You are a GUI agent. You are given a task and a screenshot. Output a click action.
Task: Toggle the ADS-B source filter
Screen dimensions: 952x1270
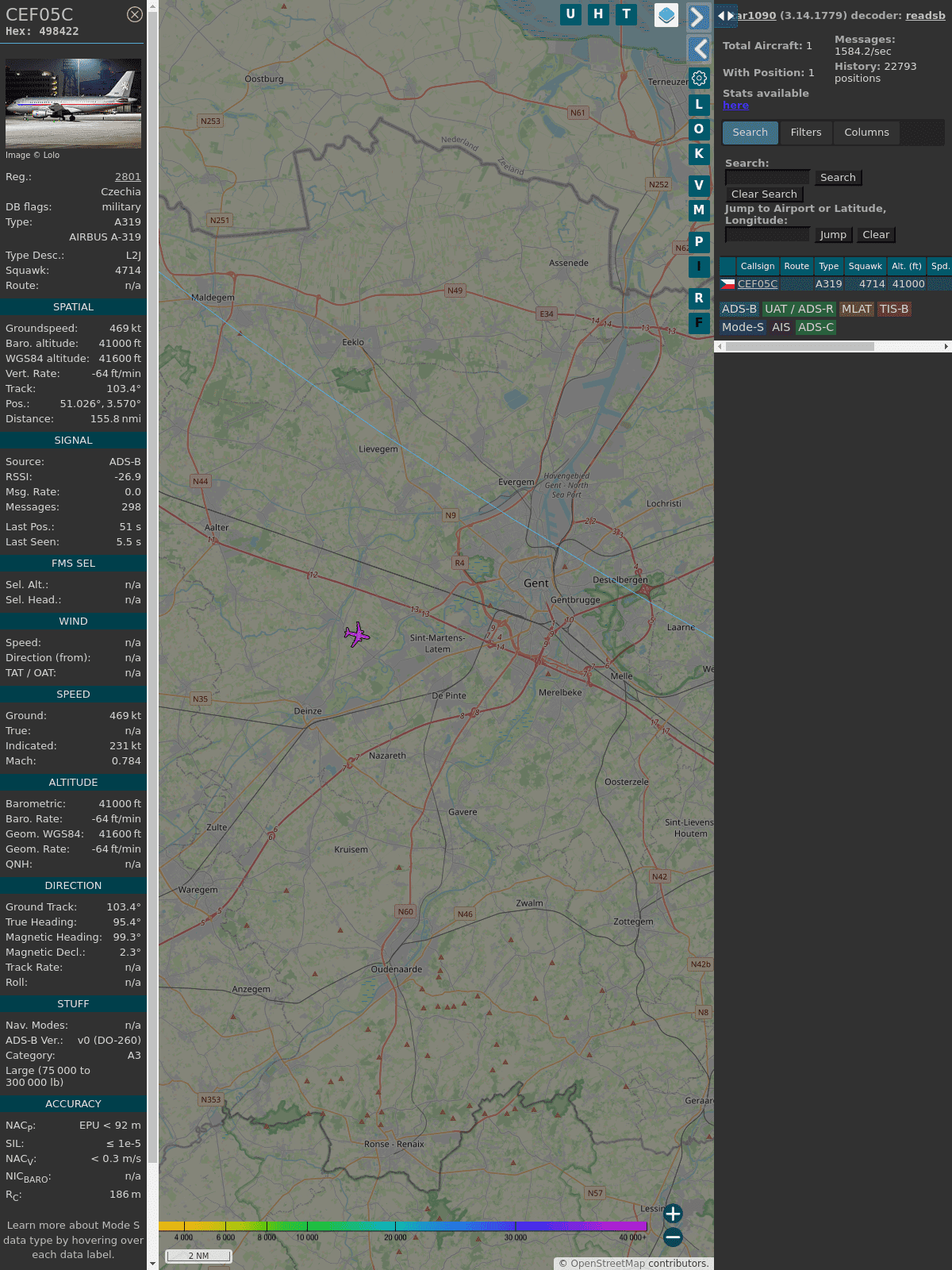click(739, 309)
